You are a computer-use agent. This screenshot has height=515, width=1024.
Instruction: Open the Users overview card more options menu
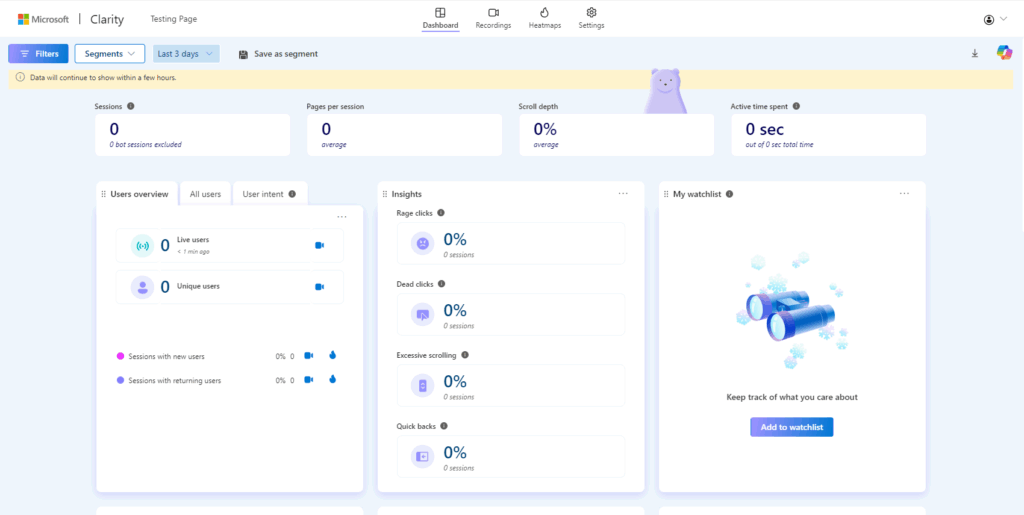pos(342,217)
